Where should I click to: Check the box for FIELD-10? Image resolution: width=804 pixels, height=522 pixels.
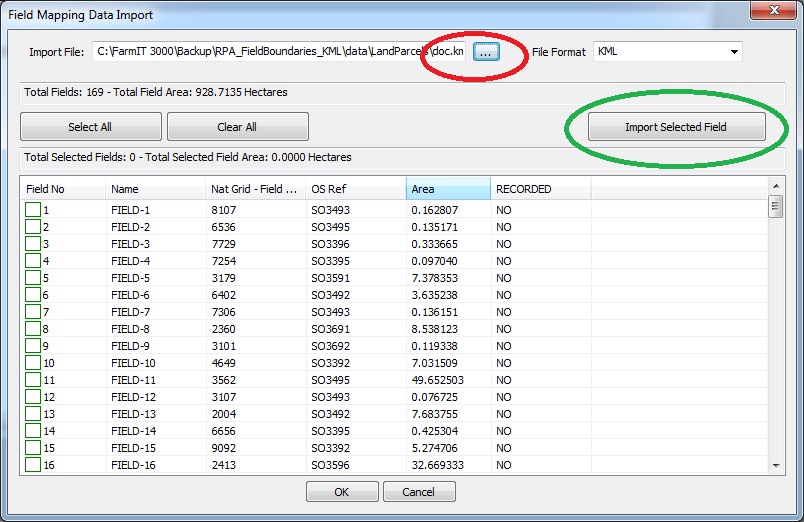pos(33,363)
